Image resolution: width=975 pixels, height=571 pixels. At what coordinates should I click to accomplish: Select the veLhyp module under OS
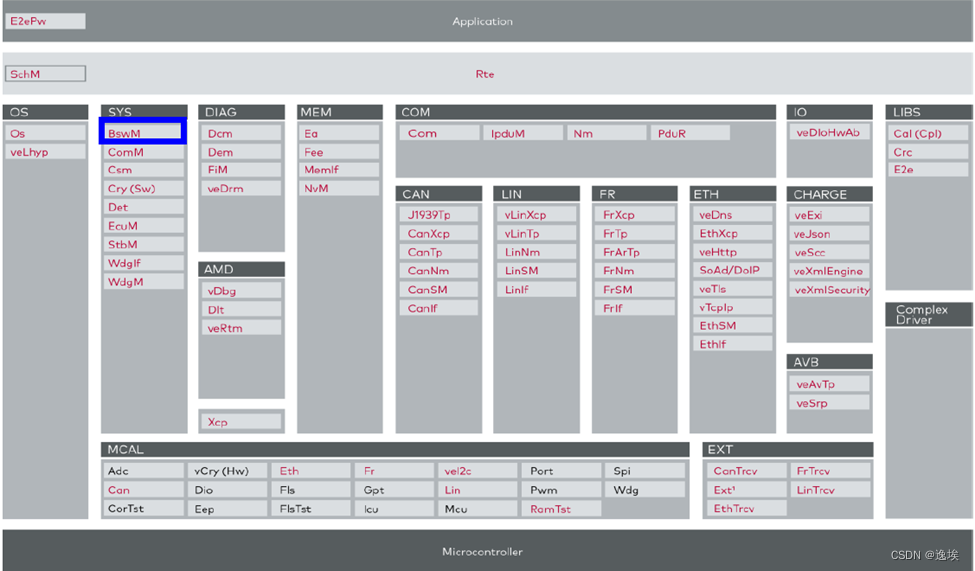(x=45, y=152)
